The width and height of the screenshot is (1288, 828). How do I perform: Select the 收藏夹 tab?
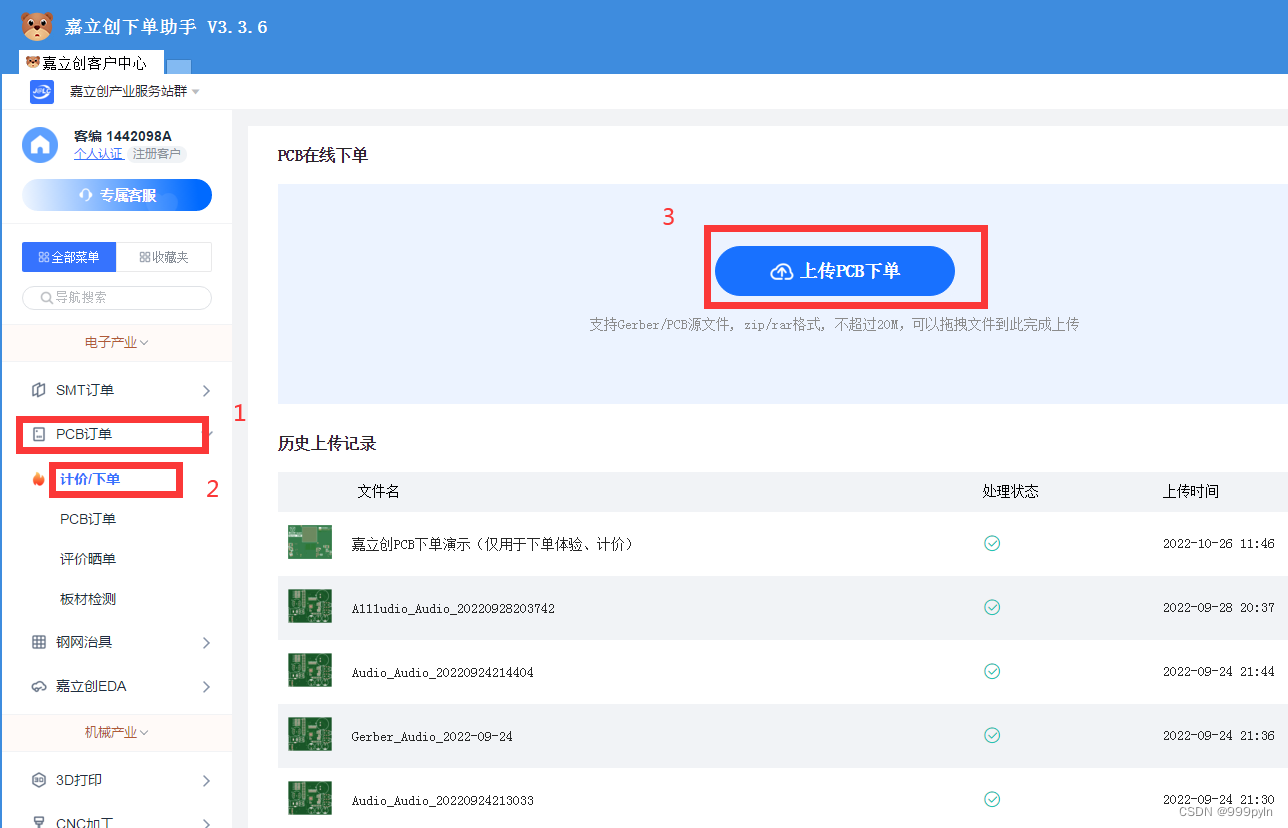(x=164, y=257)
